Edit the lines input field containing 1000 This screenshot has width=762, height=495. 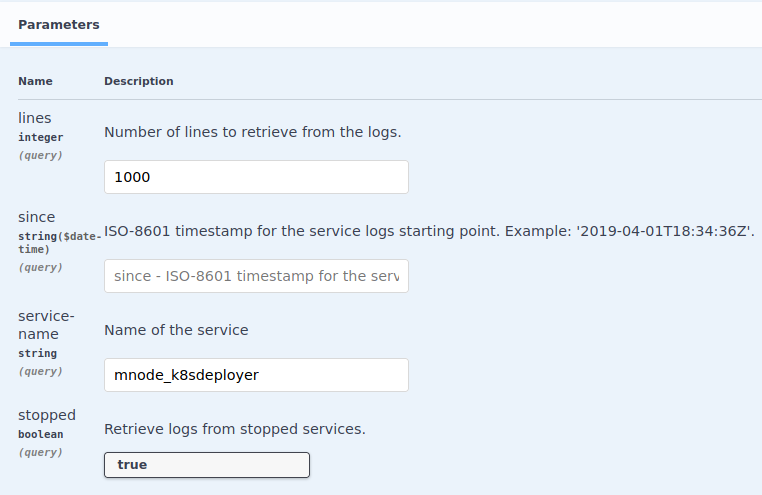click(x=256, y=177)
